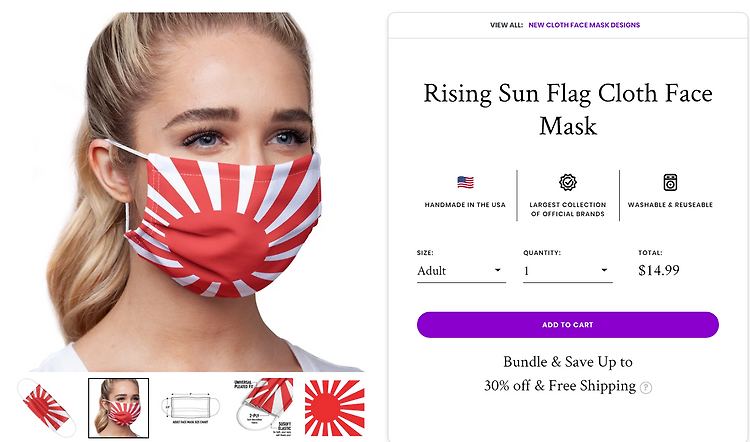View the mask size chart thumbnail
This screenshot has height=442, width=750.
pyautogui.click(x=190, y=409)
